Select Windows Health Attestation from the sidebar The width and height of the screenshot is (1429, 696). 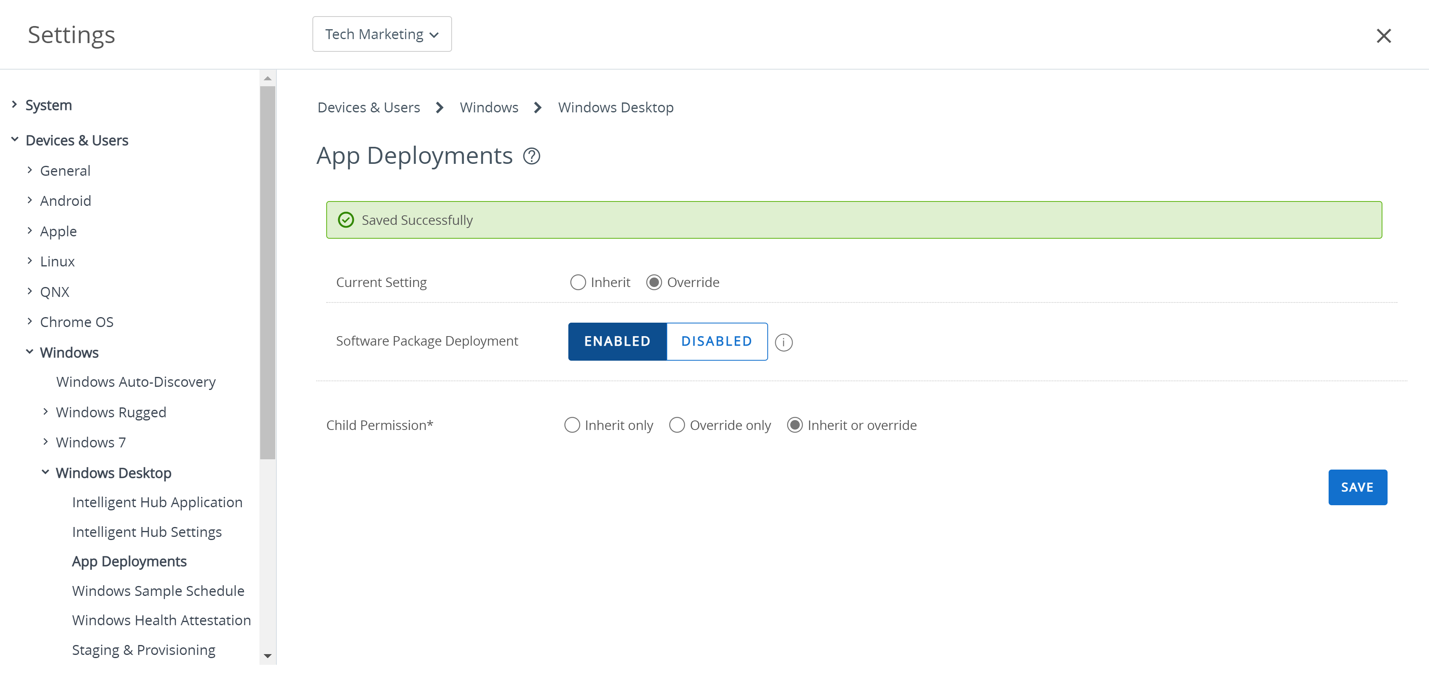click(161, 620)
